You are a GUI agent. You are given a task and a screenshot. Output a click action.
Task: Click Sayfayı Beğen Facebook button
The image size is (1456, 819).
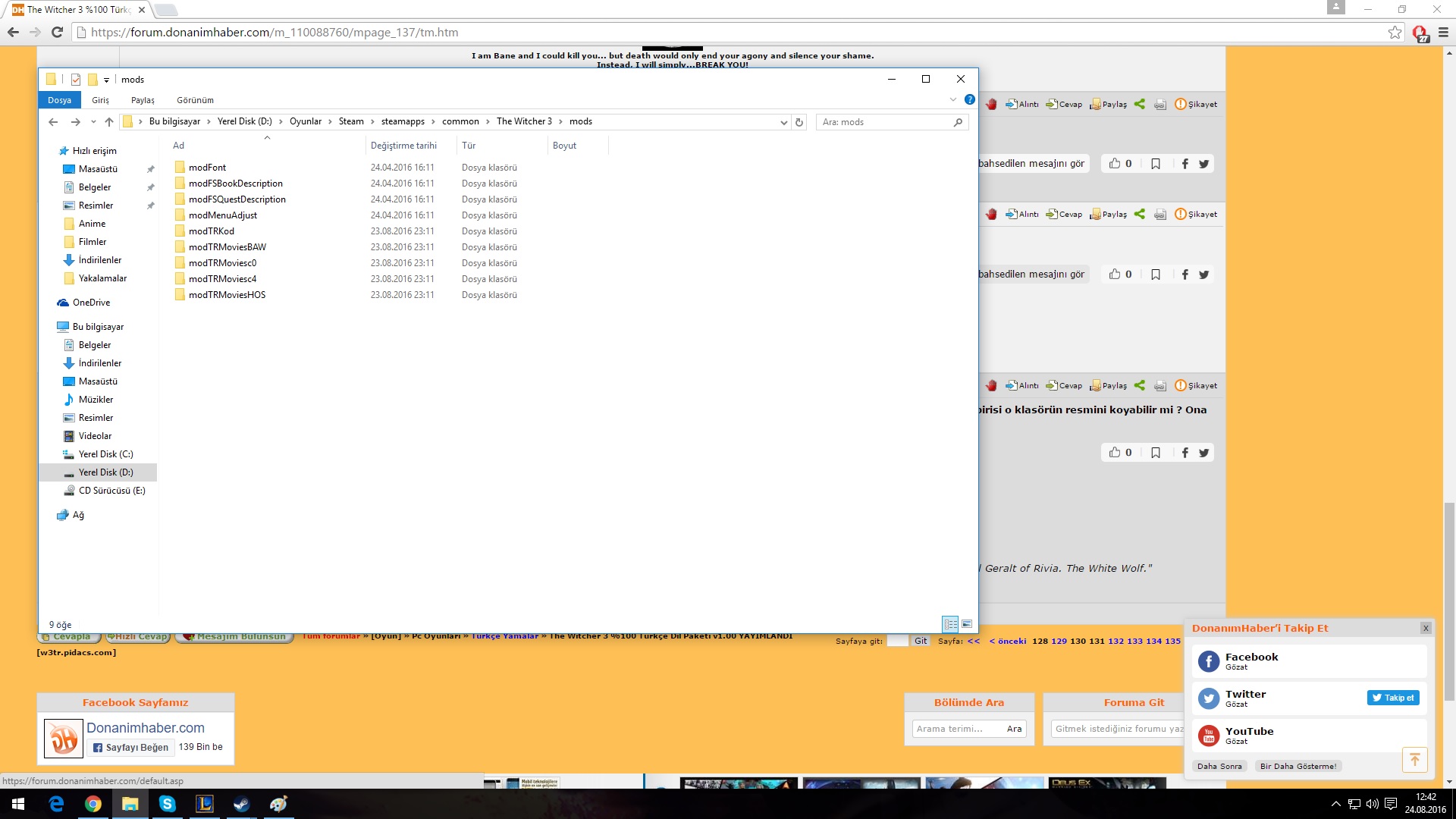pyautogui.click(x=130, y=747)
